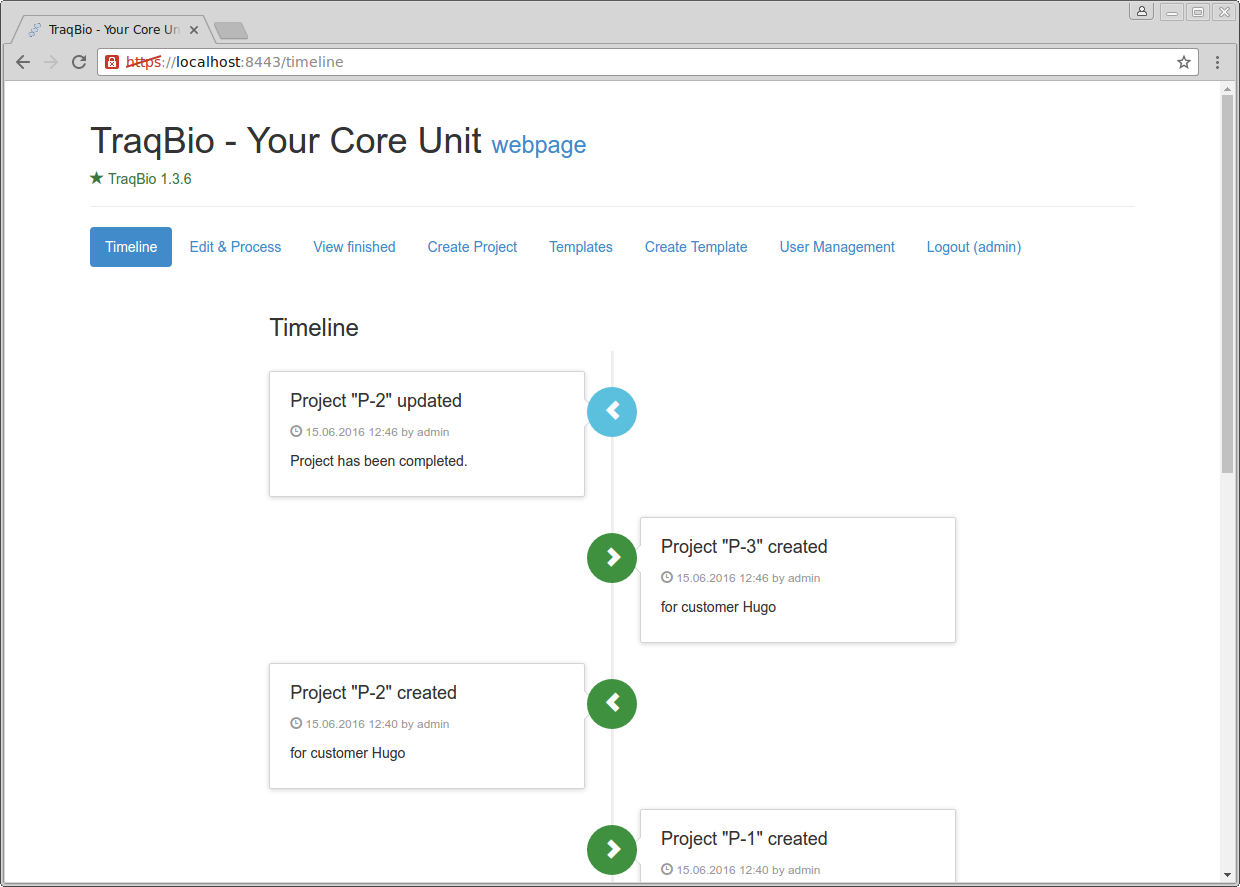Click the insecure HTTPS warning icon
The image size is (1240, 887).
tap(112, 62)
